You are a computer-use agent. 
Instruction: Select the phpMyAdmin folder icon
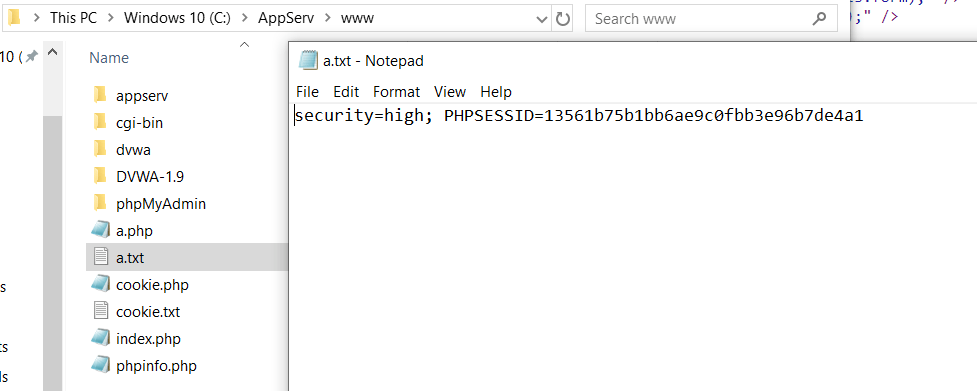click(x=100, y=204)
